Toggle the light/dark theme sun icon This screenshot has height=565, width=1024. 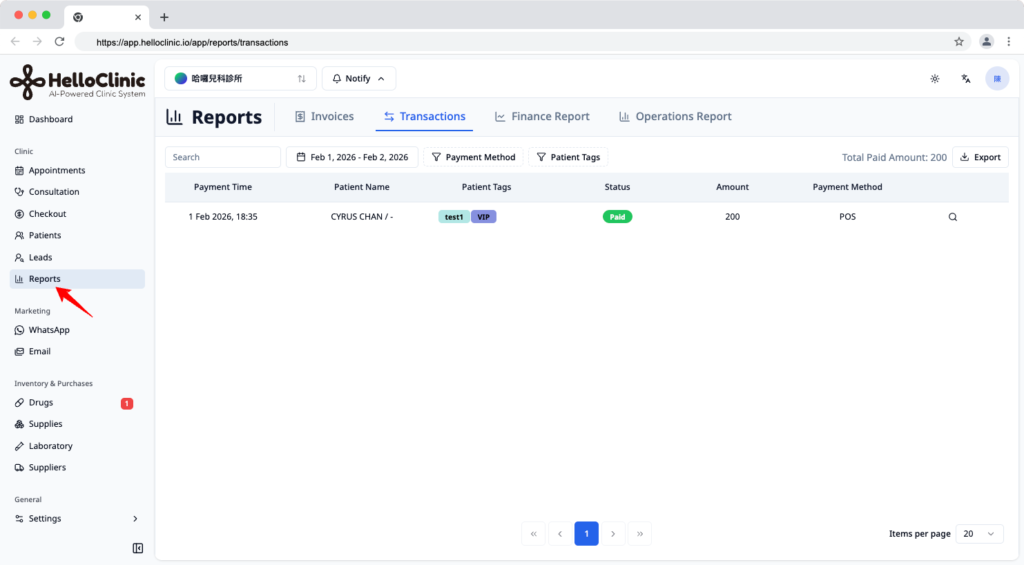coord(935,78)
